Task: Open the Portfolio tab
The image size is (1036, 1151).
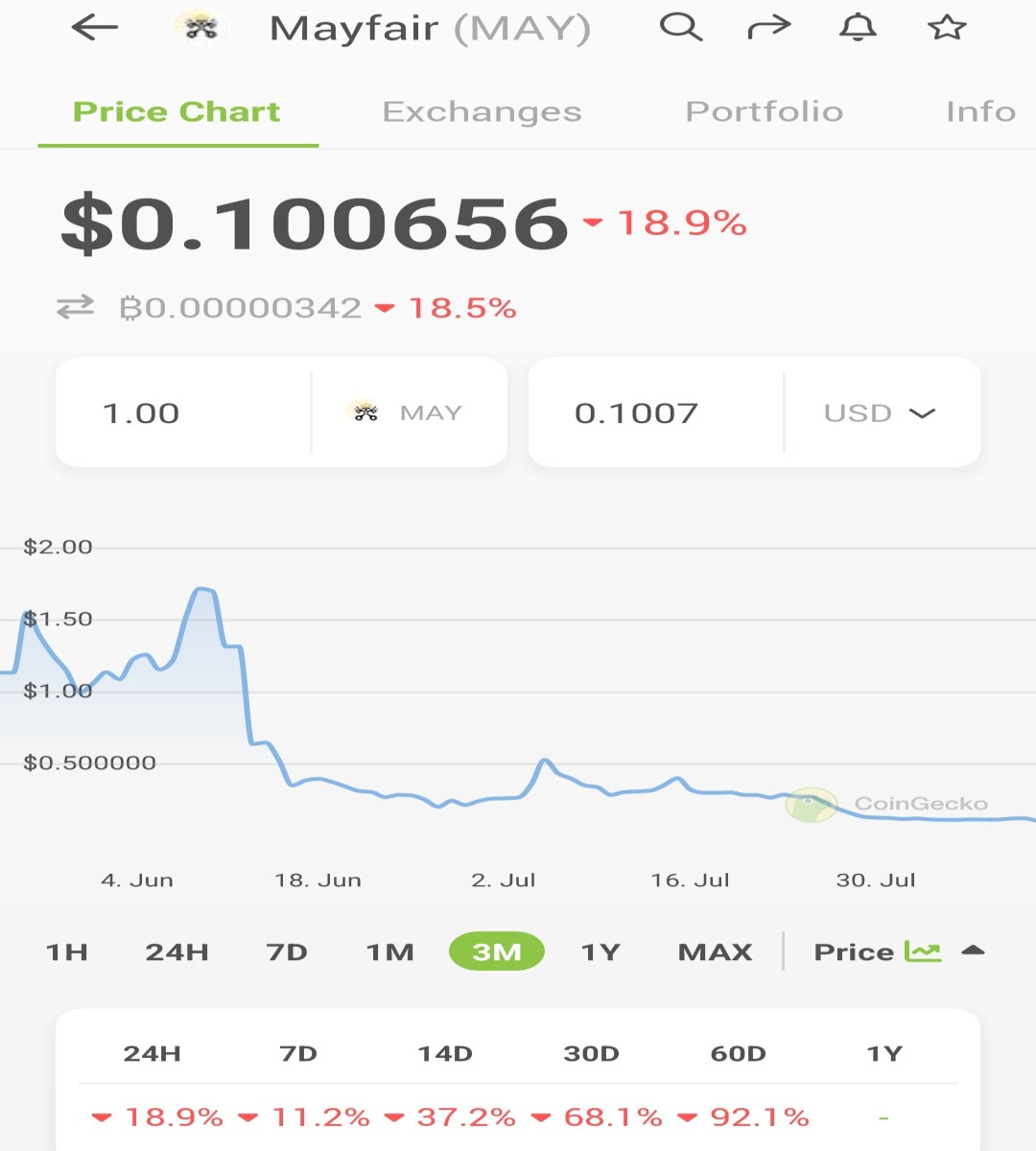Action: coord(765,111)
